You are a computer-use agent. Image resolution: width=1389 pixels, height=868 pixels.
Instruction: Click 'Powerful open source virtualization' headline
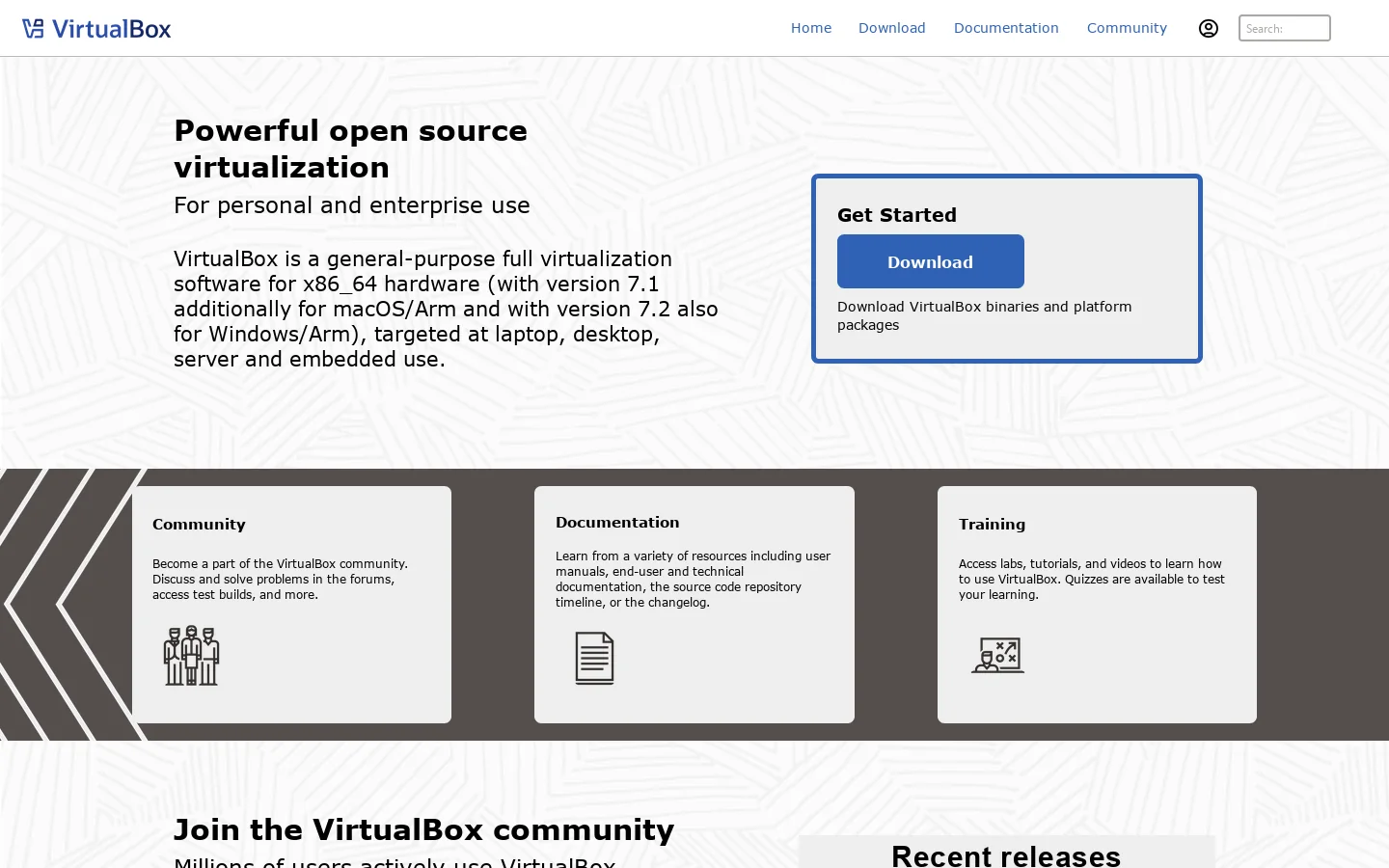(351, 149)
